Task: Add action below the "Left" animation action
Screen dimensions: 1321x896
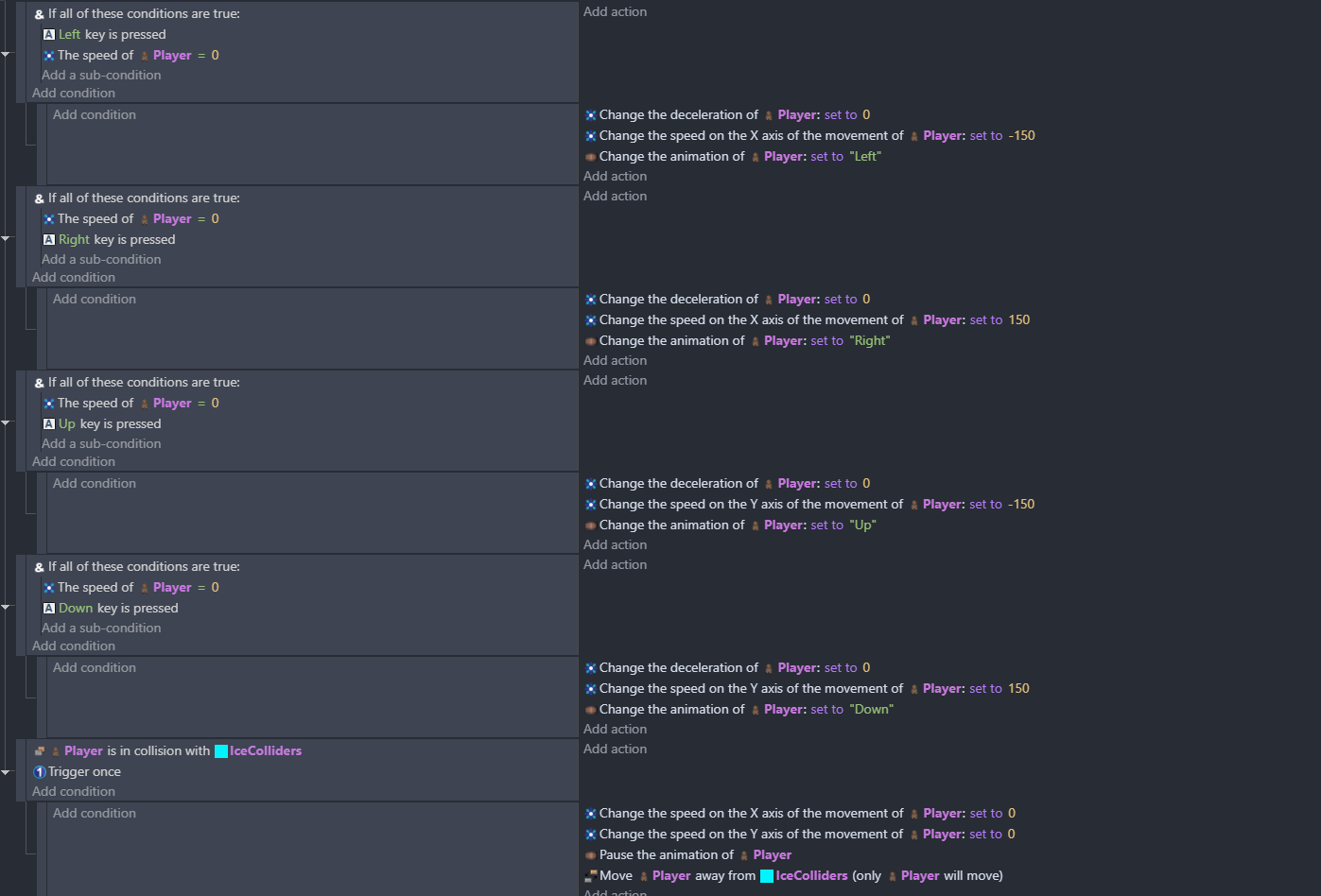Action: click(616, 177)
